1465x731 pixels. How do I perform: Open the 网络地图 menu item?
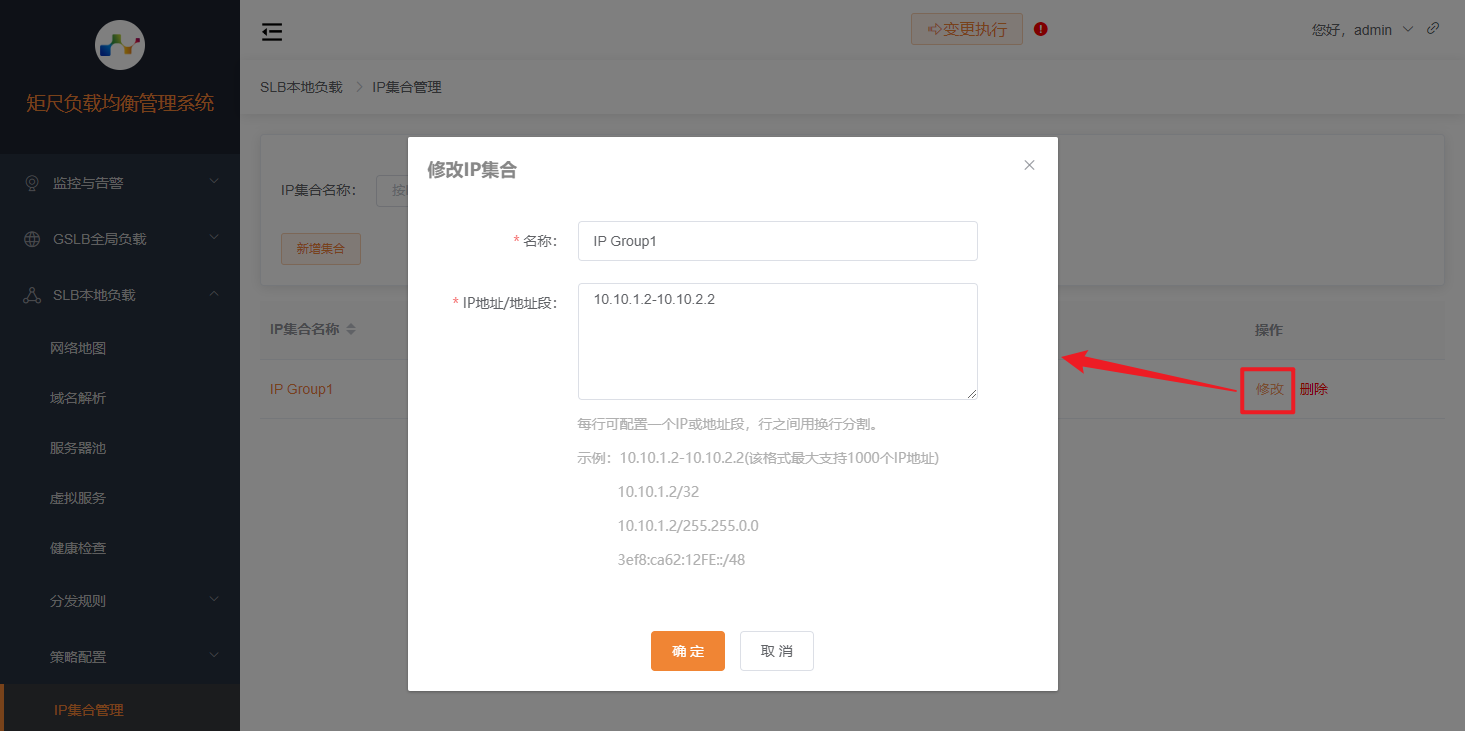tap(76, 347)
